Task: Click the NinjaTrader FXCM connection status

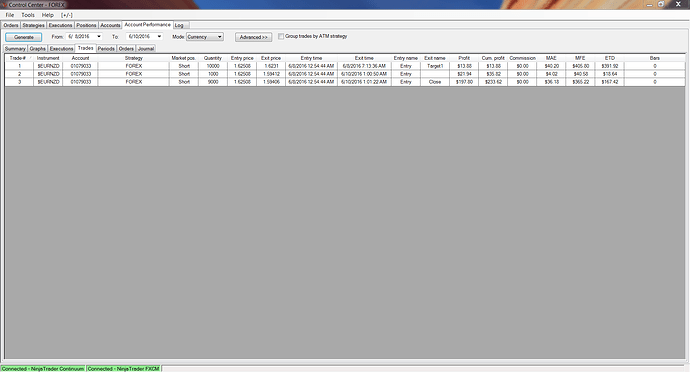Action: point(124,368)
